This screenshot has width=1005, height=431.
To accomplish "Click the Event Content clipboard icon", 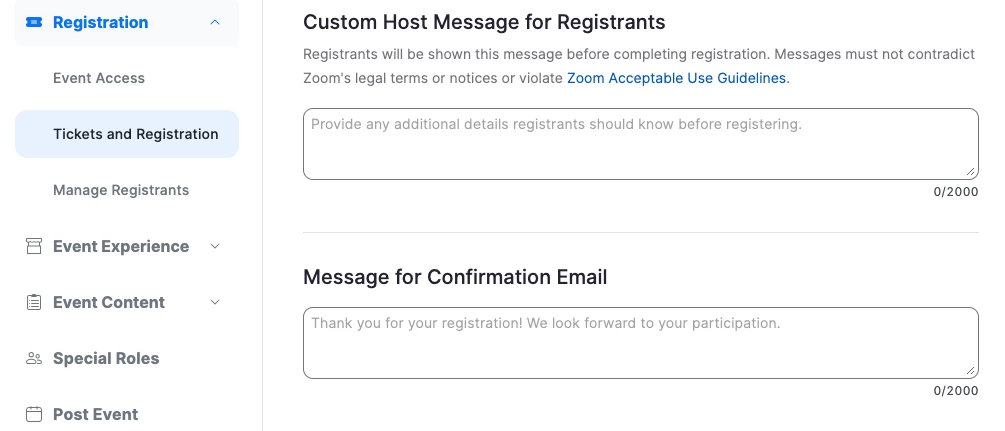I will [x=34, y=302].
